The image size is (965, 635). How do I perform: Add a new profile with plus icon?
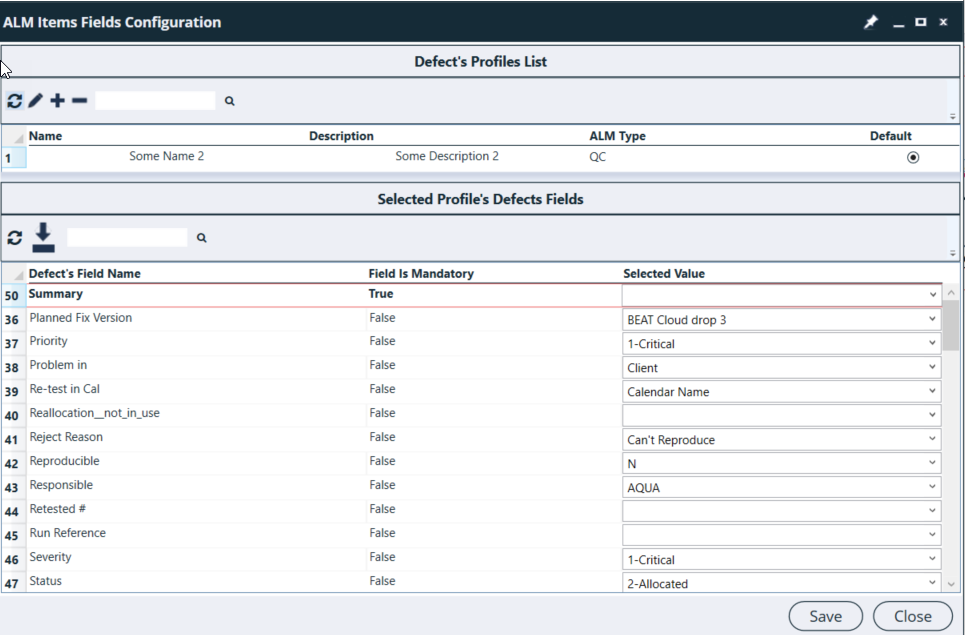tap(58, 101)
